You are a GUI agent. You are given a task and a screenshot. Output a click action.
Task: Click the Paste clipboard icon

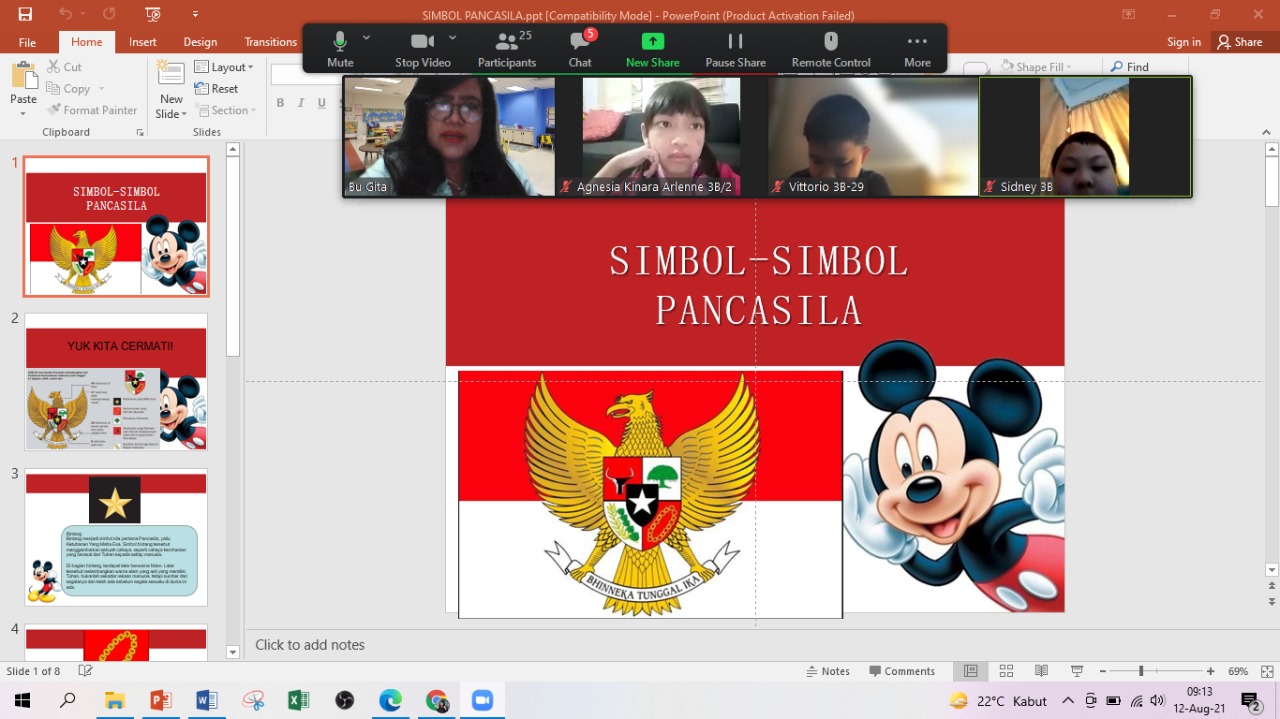23,76
